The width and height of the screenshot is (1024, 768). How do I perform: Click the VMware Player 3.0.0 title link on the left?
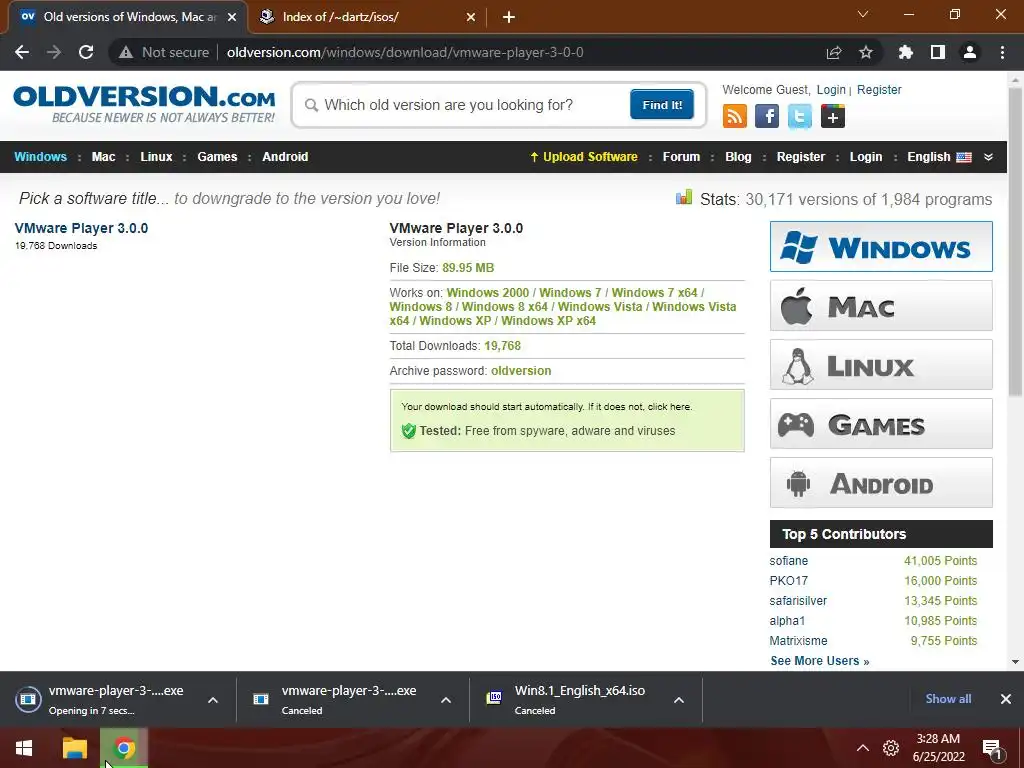(81, 228)
